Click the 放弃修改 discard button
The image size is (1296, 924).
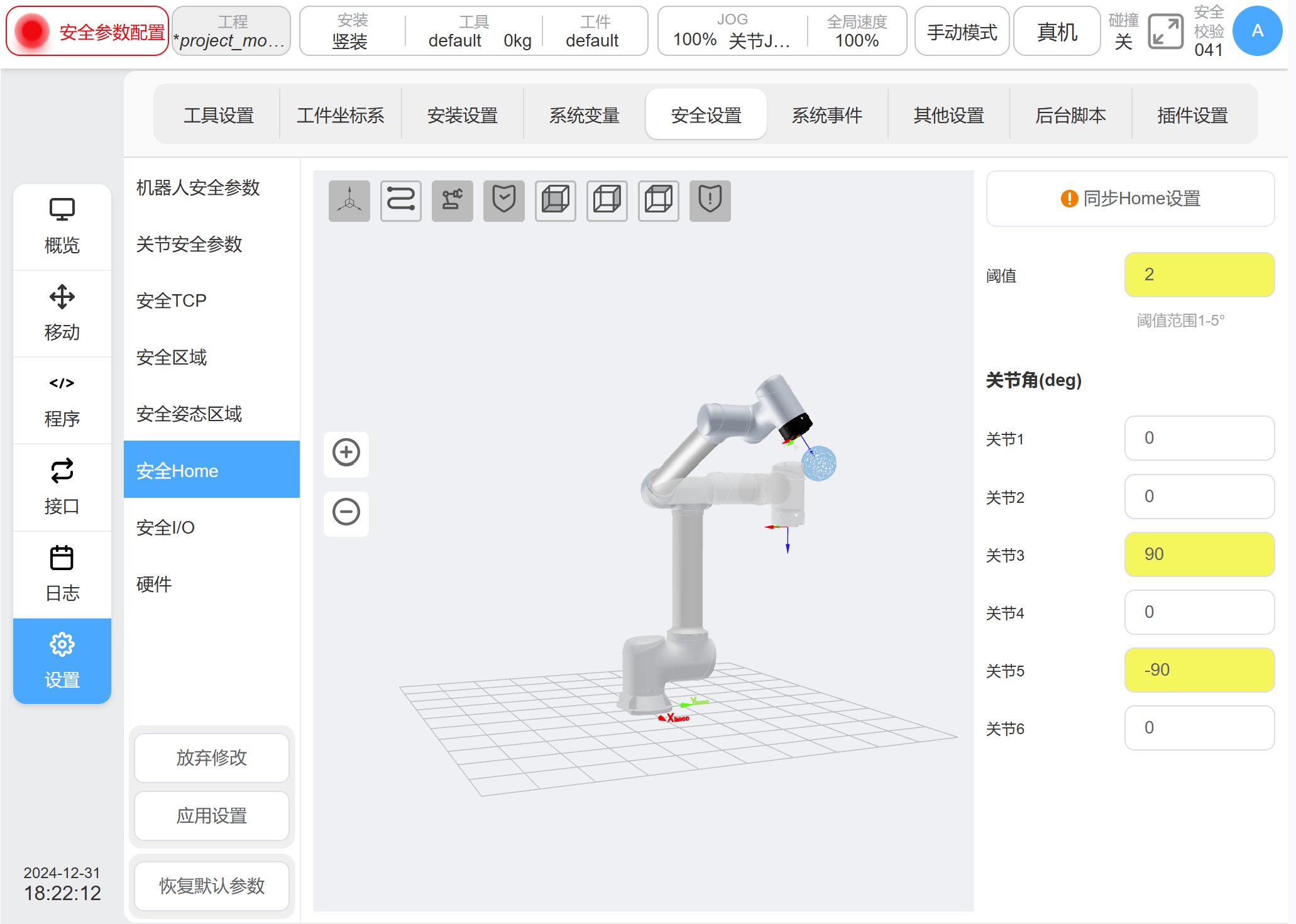pyautogui.click(x=212, y=757)
